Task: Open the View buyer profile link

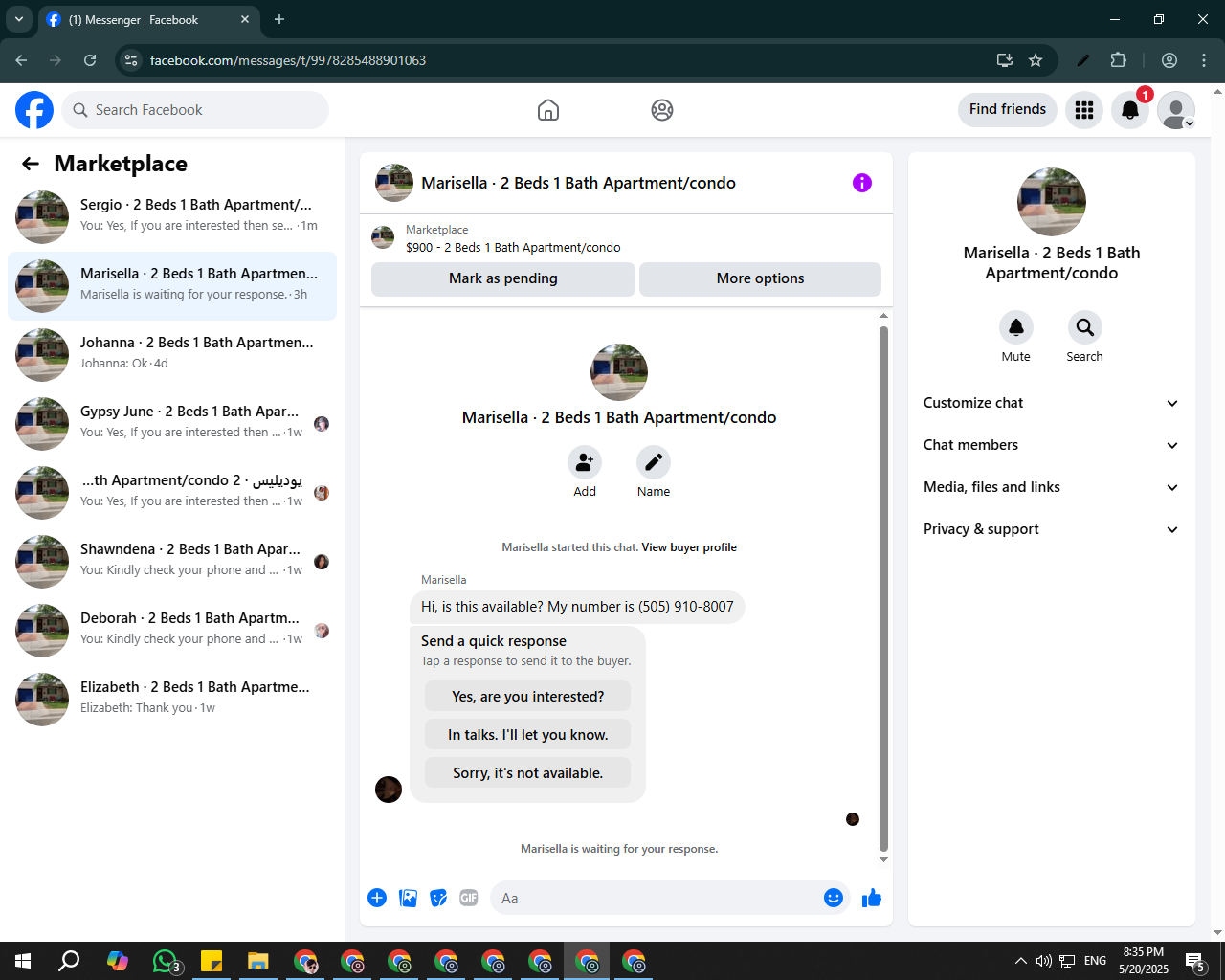Action: 689,547
